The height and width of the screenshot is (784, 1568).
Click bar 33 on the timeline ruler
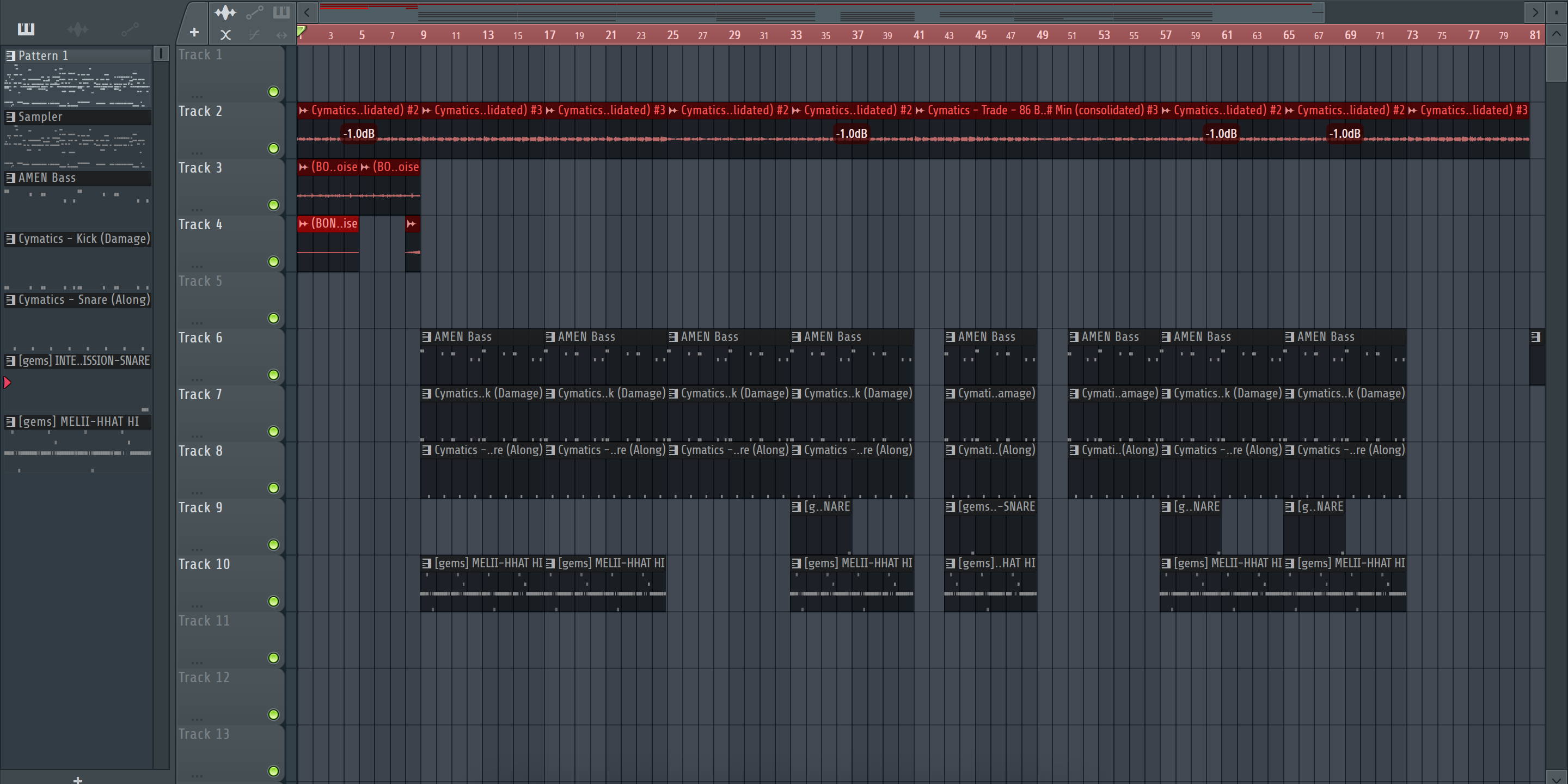tap(796, 35)
